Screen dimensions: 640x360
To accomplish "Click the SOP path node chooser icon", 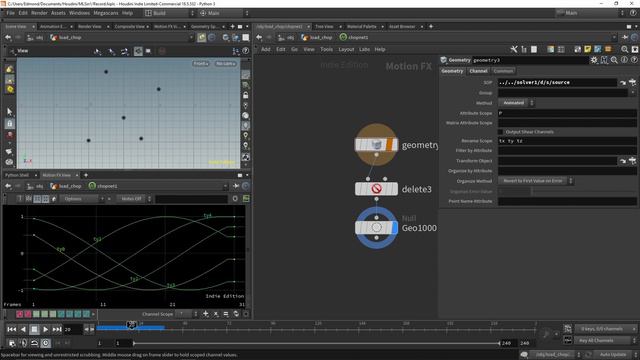I will click(x=633, y=82).
